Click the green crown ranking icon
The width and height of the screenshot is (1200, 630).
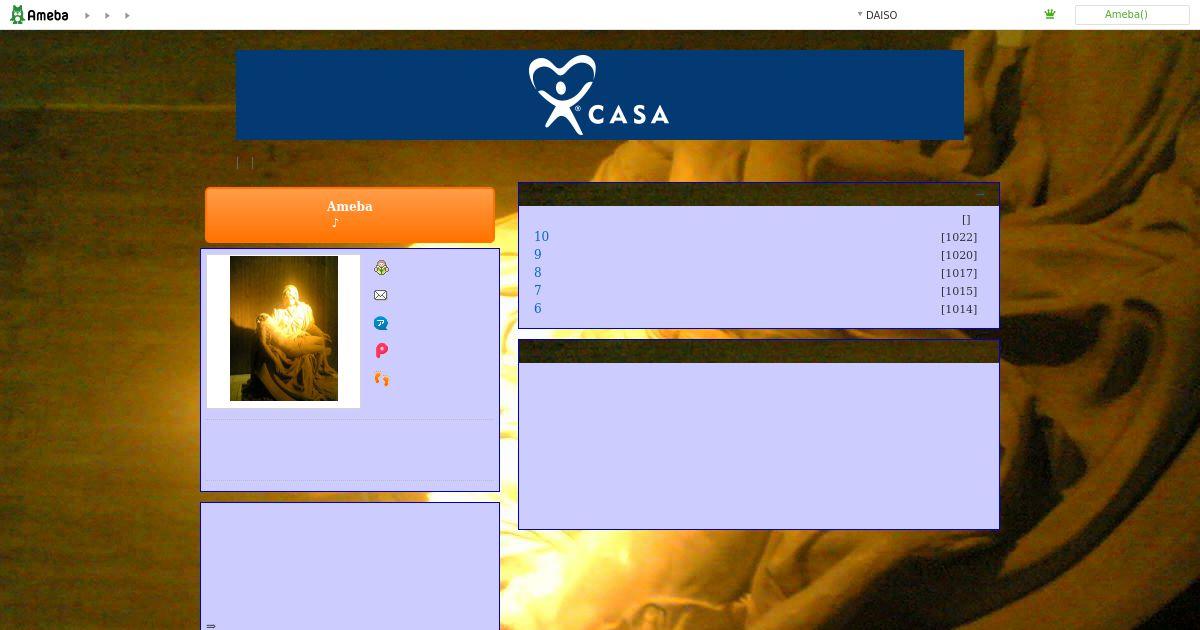tap(1050, 14)
